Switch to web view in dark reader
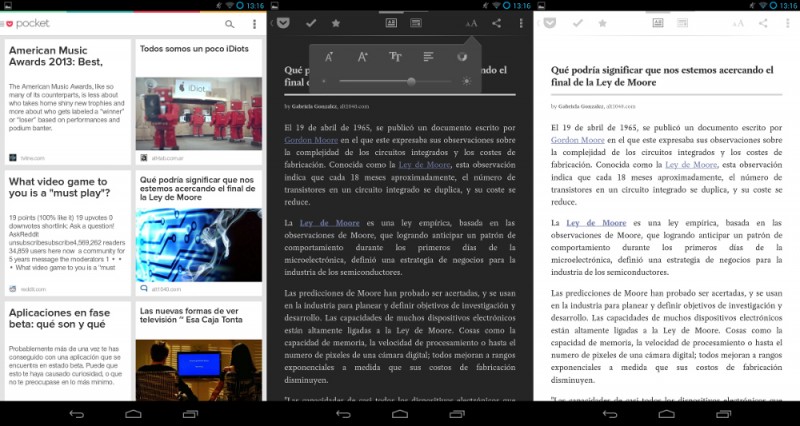The width and height of the screenshot is (800, 426). point(416,23)
